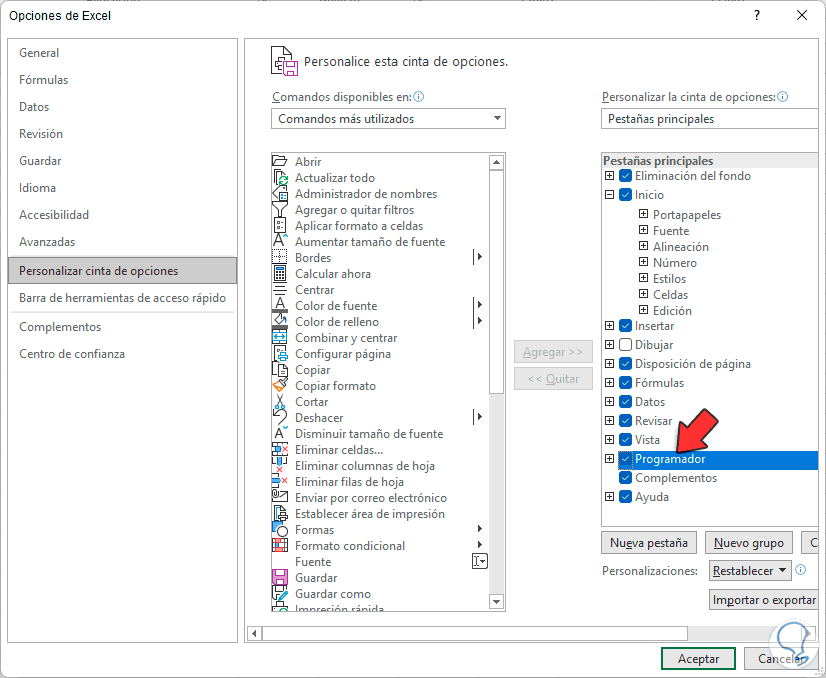Click the commands list scroll-up arrow
826x678 pixels.
pyautogui.click(x=496, y=163)
